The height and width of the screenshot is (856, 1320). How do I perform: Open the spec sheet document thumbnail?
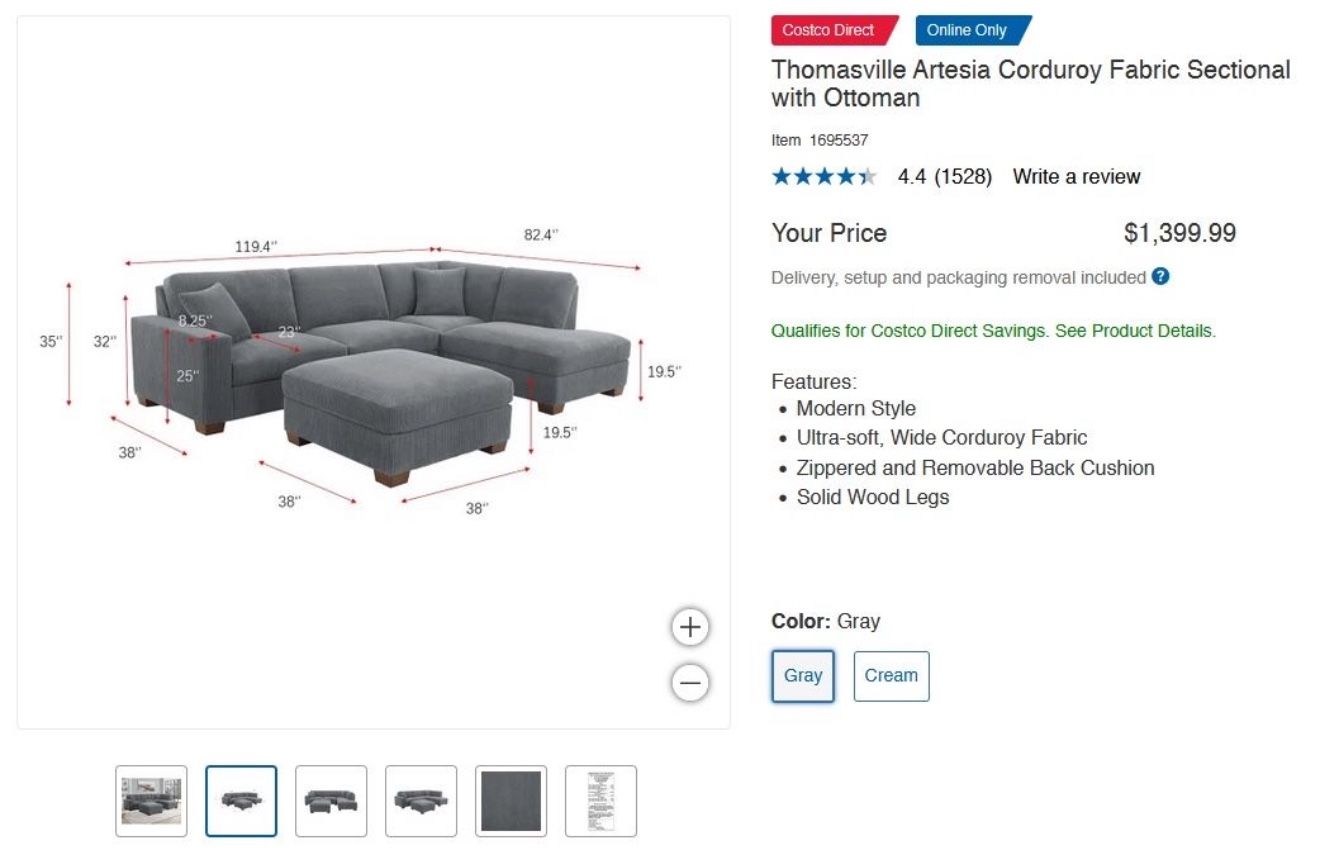[601, 801]
